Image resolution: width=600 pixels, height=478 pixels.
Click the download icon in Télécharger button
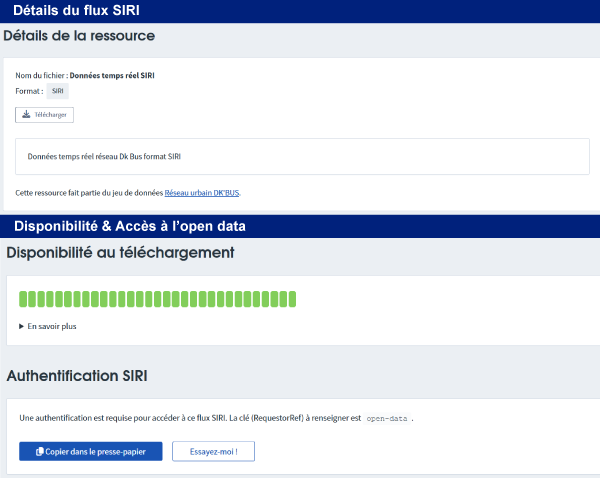coord(26,115)
